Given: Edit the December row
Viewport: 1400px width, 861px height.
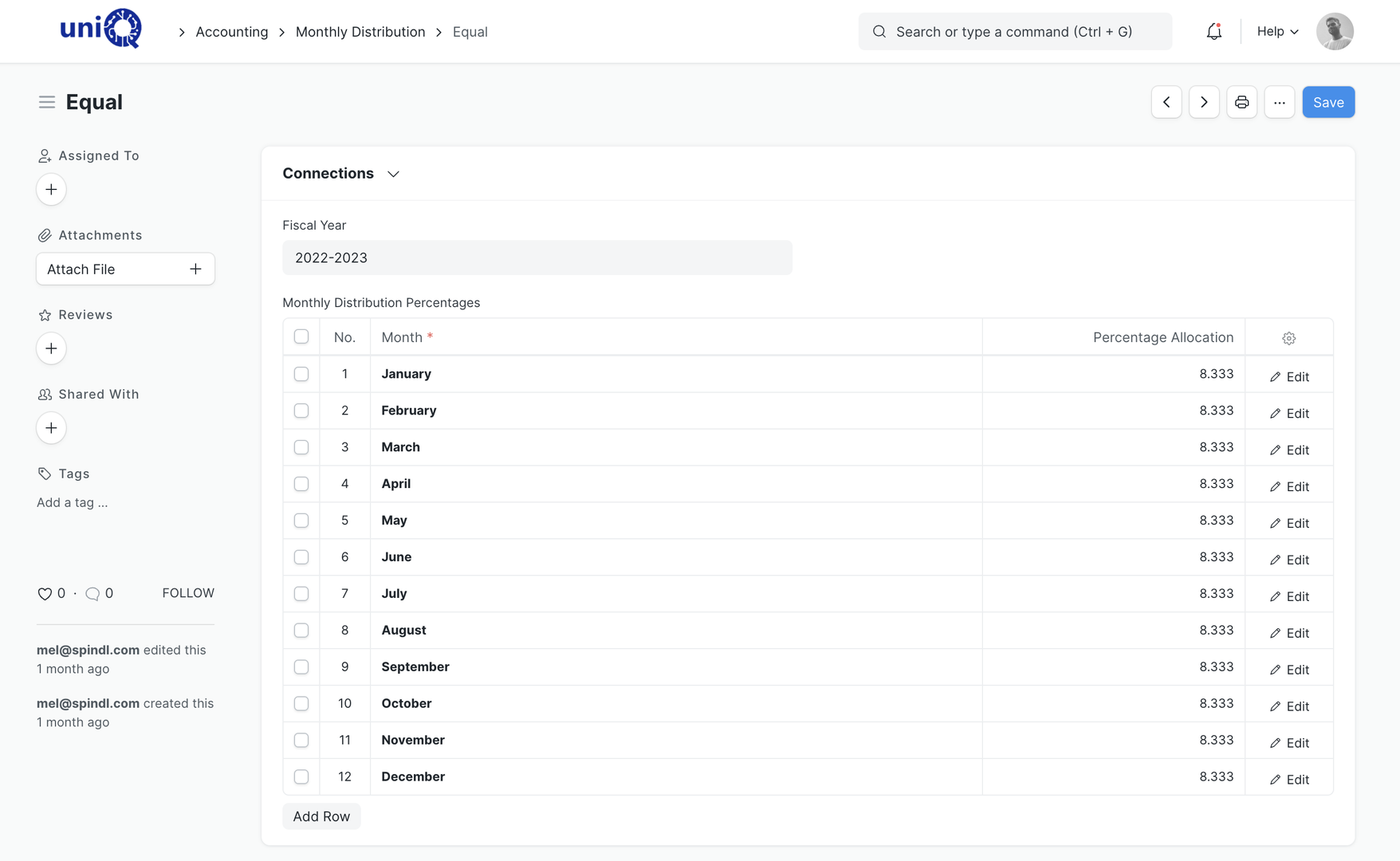Looking at the screenshot, I should pos(1289,780).
